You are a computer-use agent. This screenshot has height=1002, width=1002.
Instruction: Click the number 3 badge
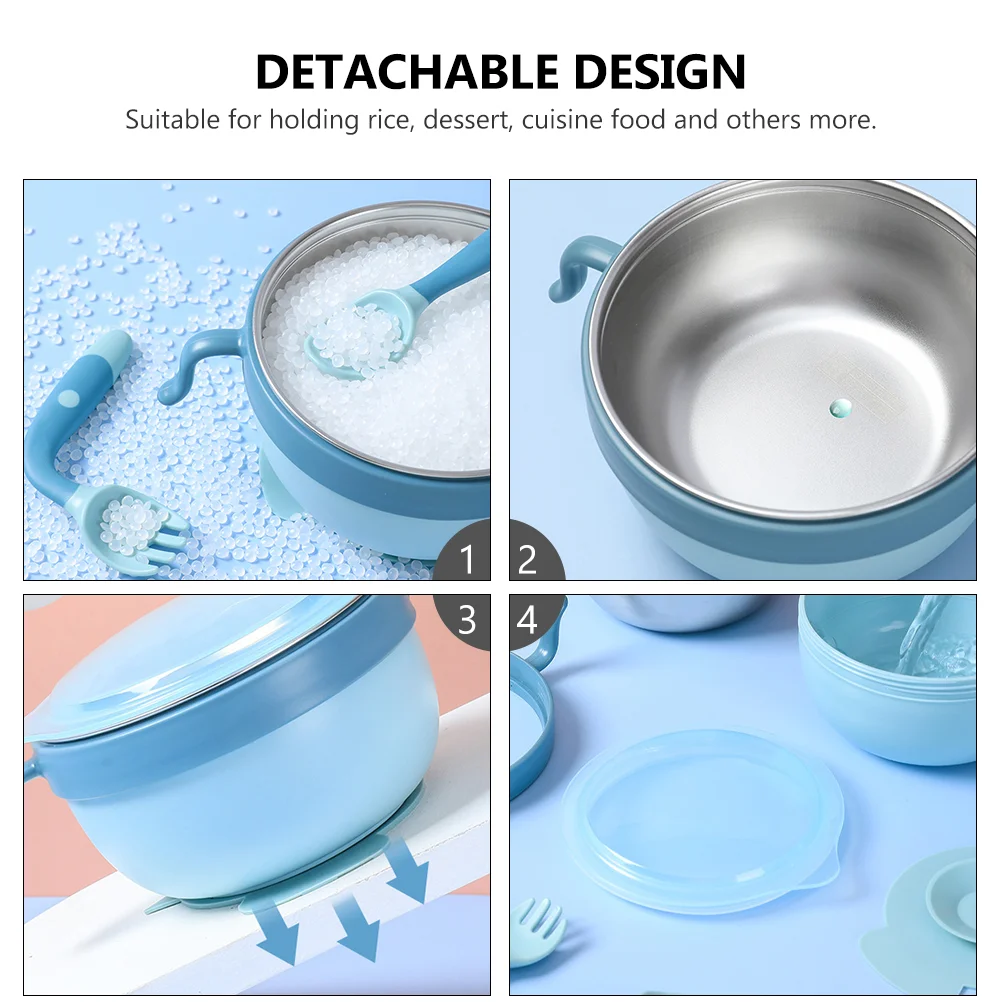465,620
